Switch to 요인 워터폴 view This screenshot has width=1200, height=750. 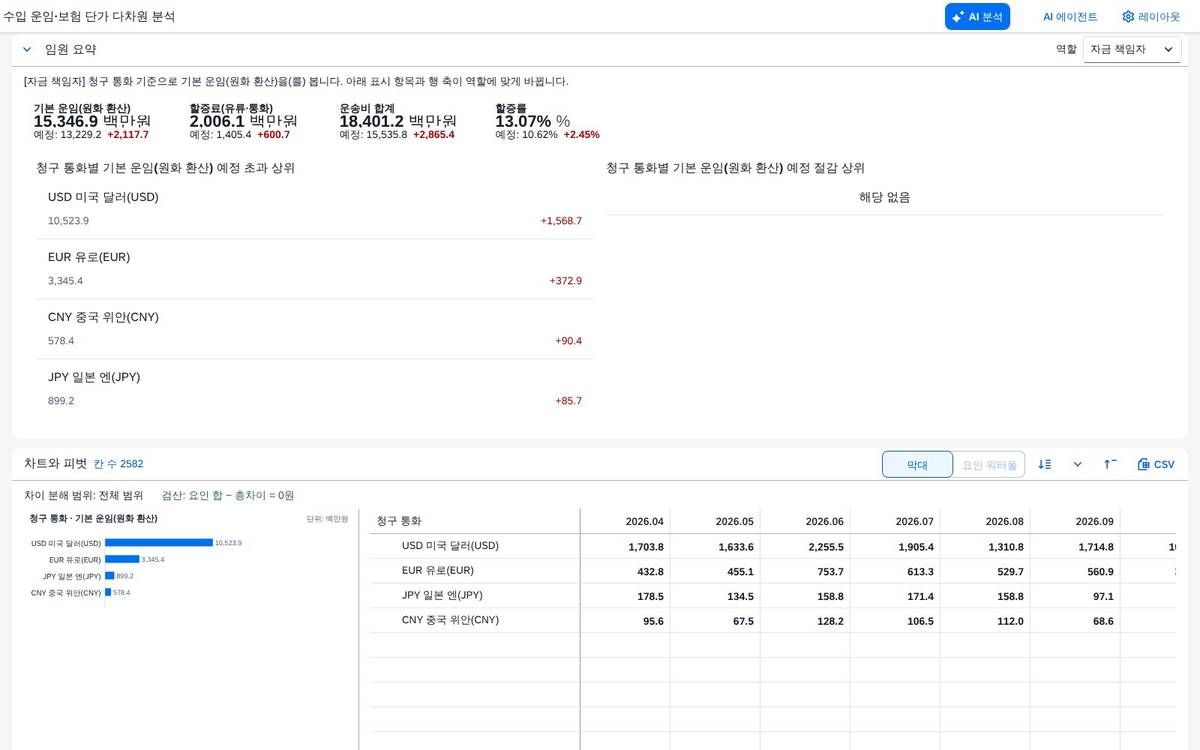pyautogui.click(x=989, y=464)
